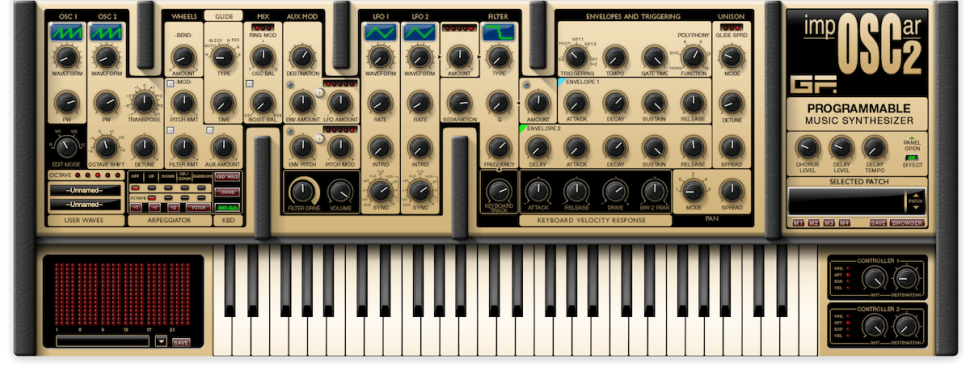Switch to the Glide tab
Image resolution: width=970 pixels, height=372 pixels.
coord(223,16)
